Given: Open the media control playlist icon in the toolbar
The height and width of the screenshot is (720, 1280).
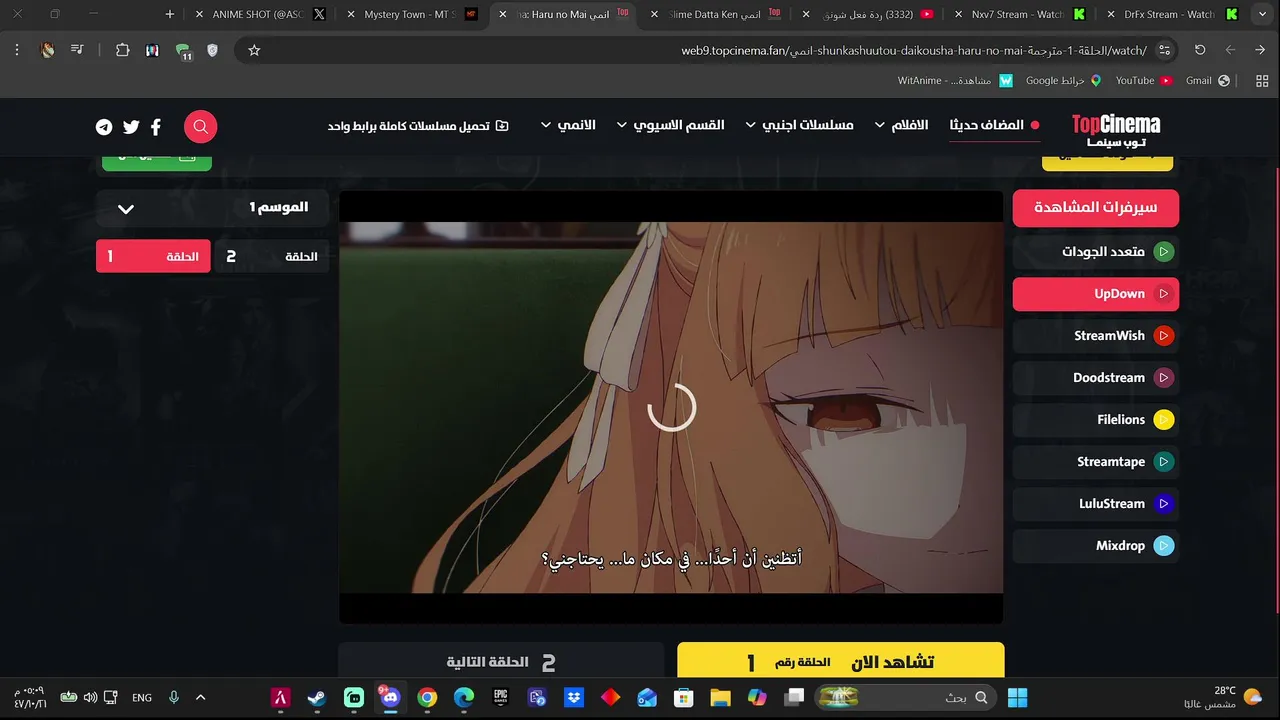Looking at the screenshot, I should coord(77,50).
